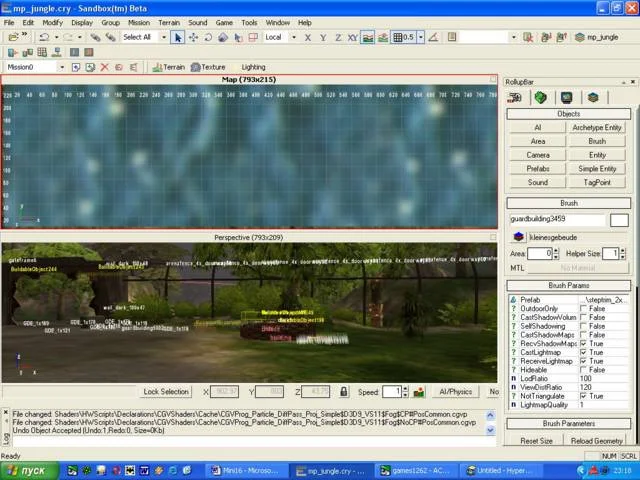This screenshot has height=480, width=640.
Task: Click the Speed value stepper
Action: tap(405, 392)
